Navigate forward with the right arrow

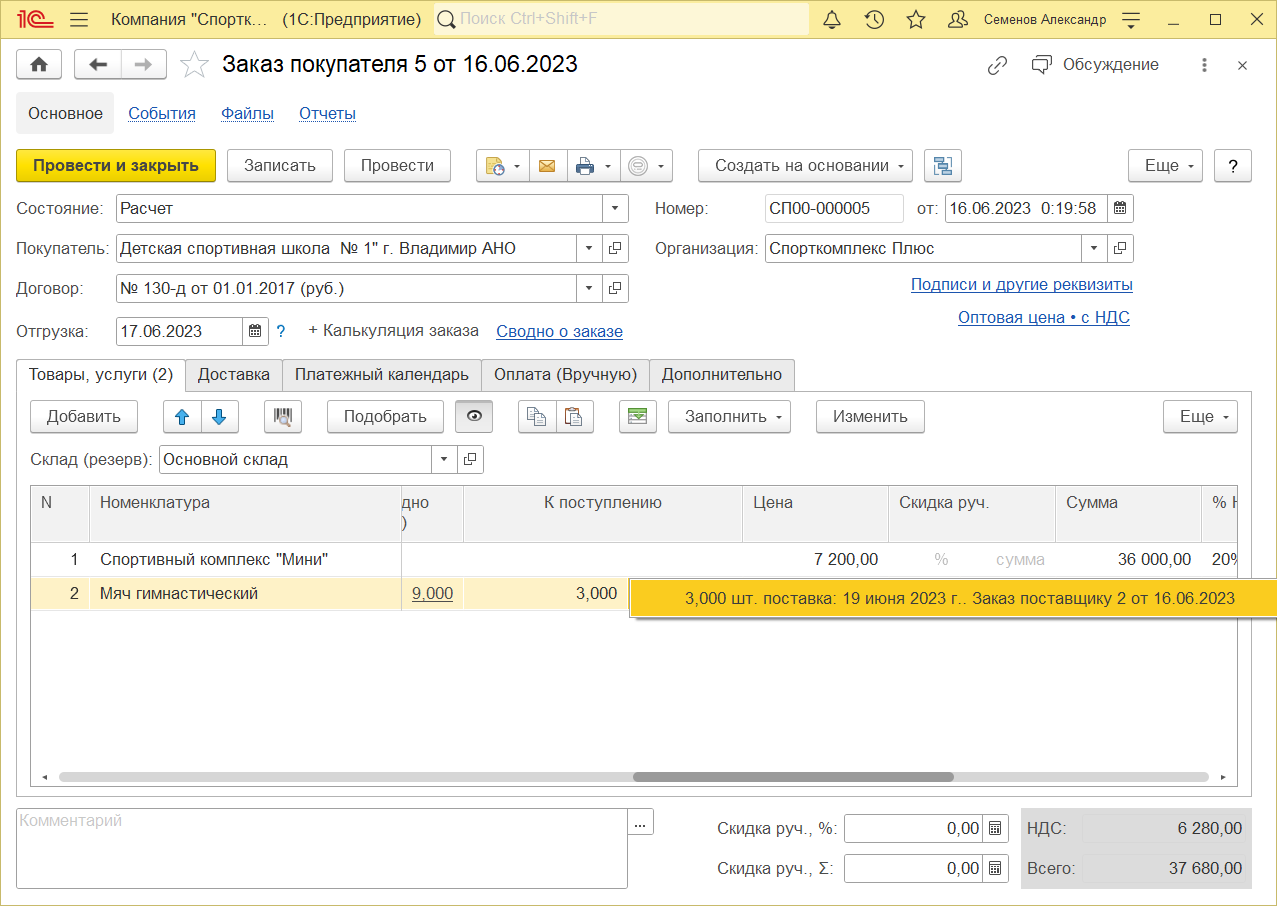click(144, 65)
